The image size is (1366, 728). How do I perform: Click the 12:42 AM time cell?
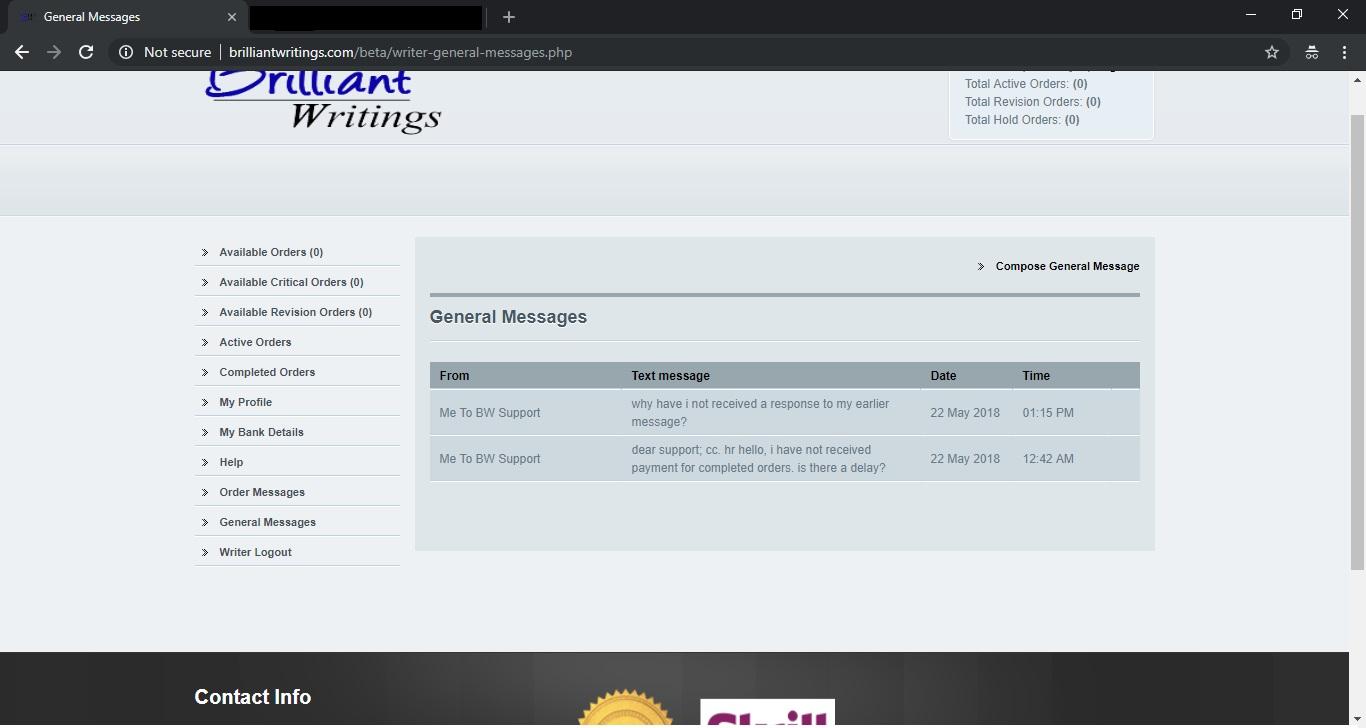pos(1048,459)
